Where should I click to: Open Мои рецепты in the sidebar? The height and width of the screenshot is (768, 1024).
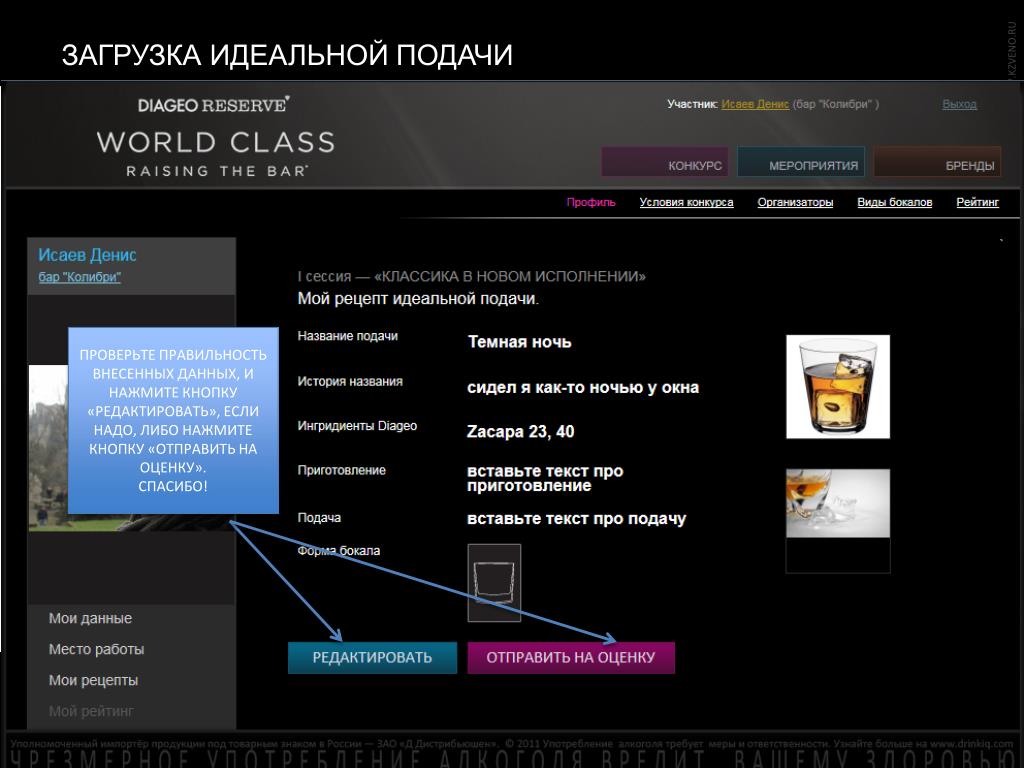click(x=93, y=680)
